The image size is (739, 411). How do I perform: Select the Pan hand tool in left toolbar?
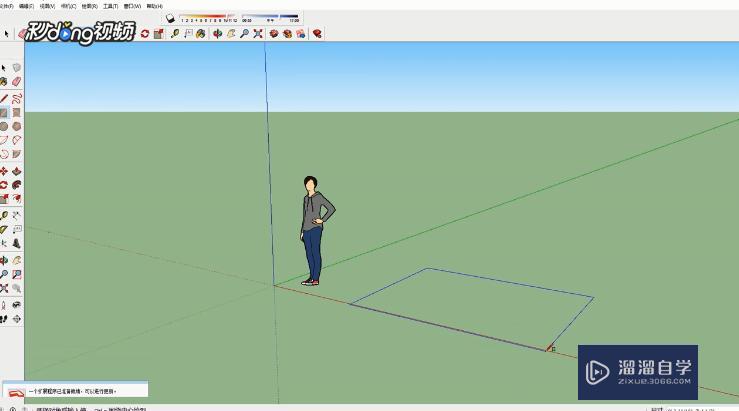17,260
